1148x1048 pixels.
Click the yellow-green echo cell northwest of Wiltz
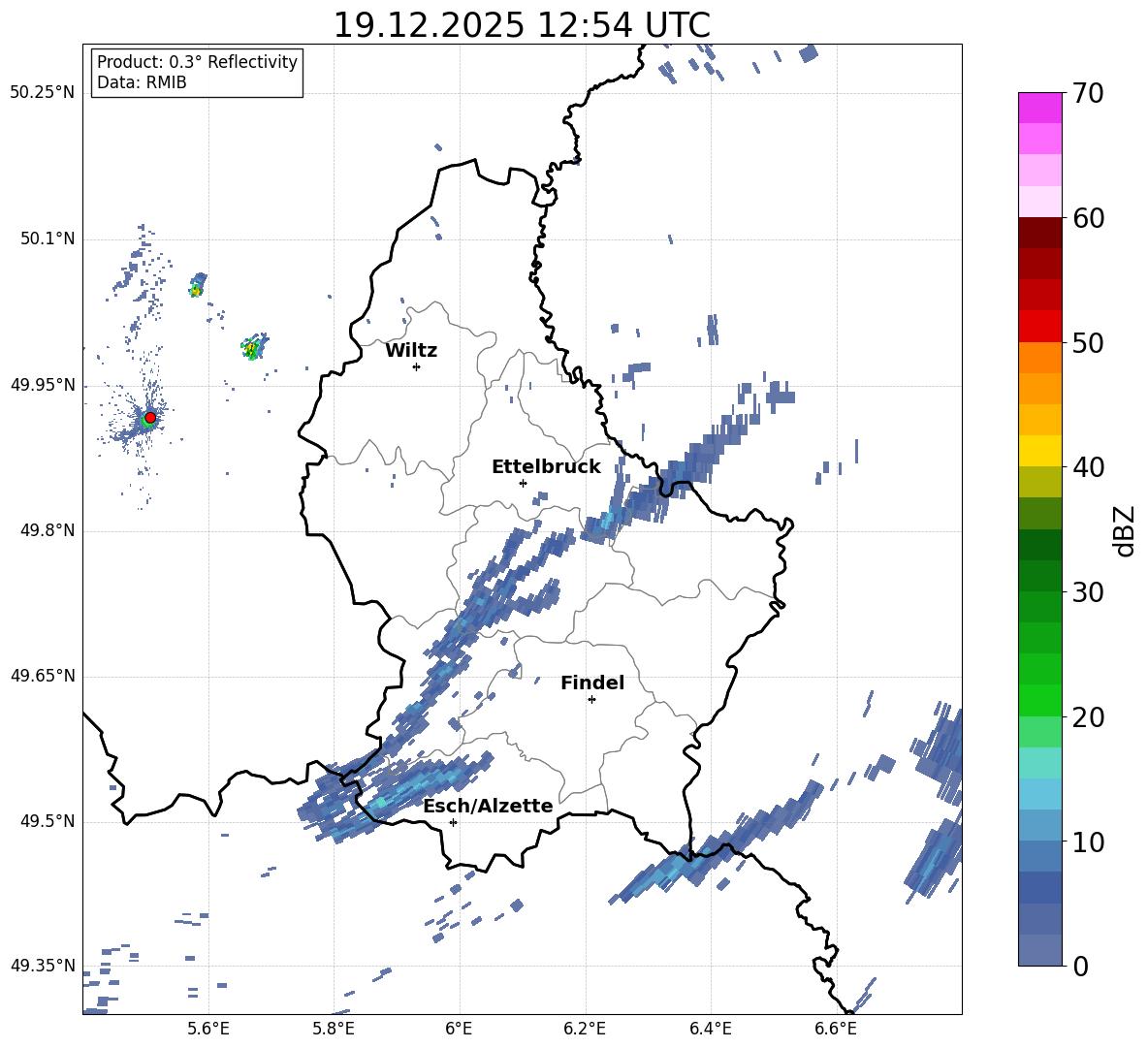point(254,347)
